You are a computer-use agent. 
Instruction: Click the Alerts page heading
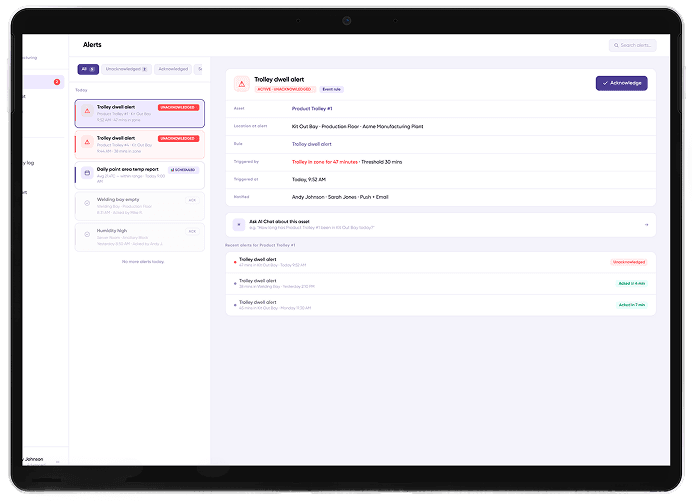92,45
